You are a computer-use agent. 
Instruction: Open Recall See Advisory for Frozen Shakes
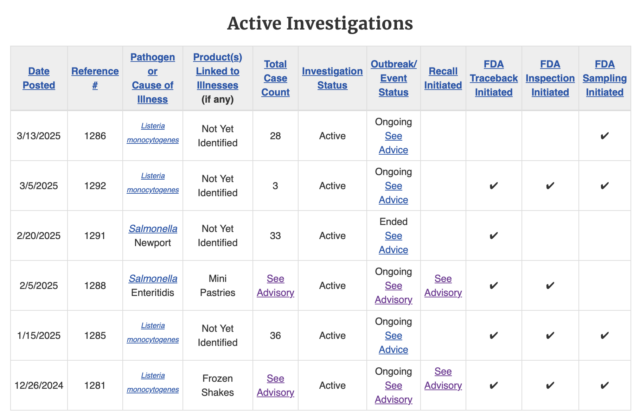(x=443, y=378)
